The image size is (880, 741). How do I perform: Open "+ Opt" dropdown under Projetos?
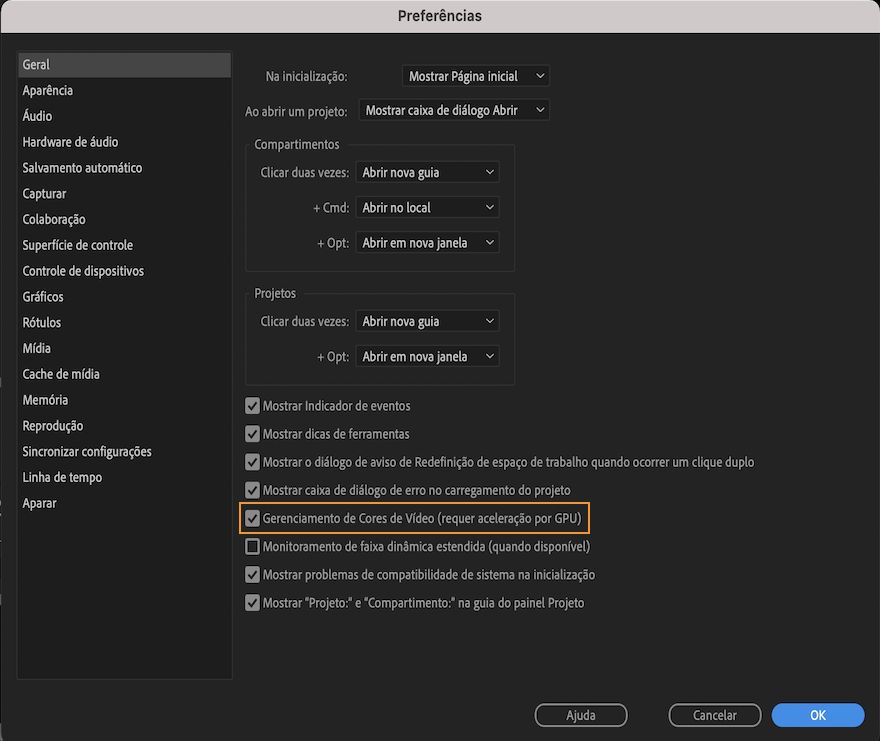coord(427,356)
